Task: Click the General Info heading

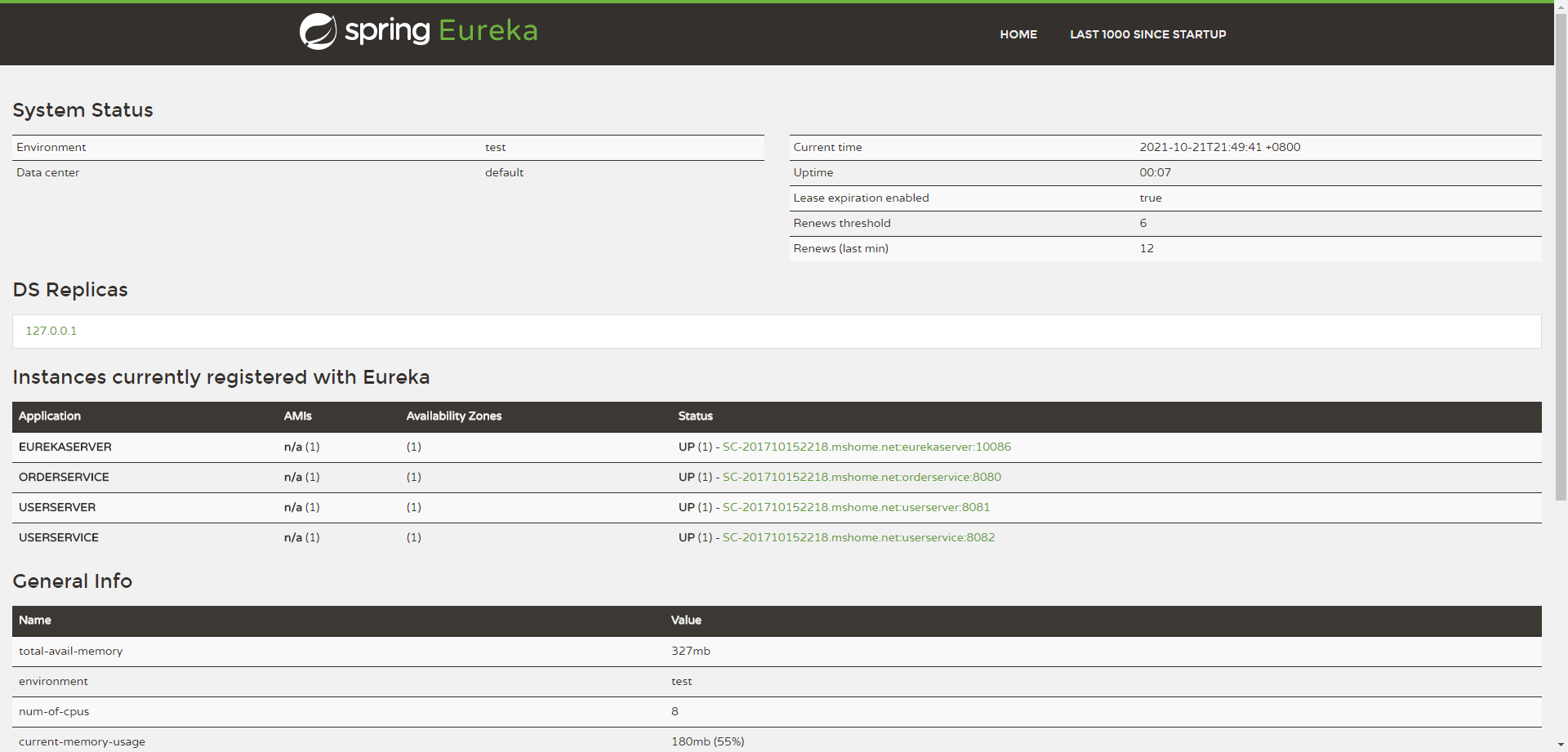Action: (73, 581)
